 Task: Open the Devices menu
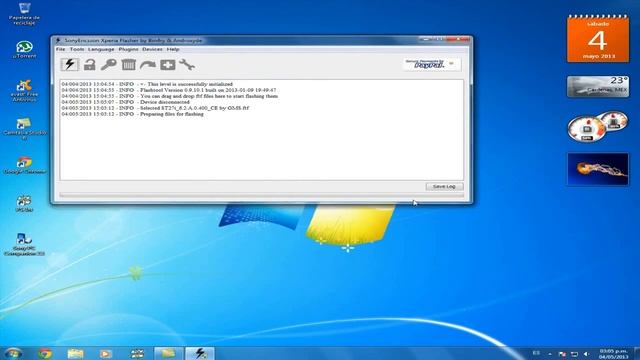pos(152,49)
